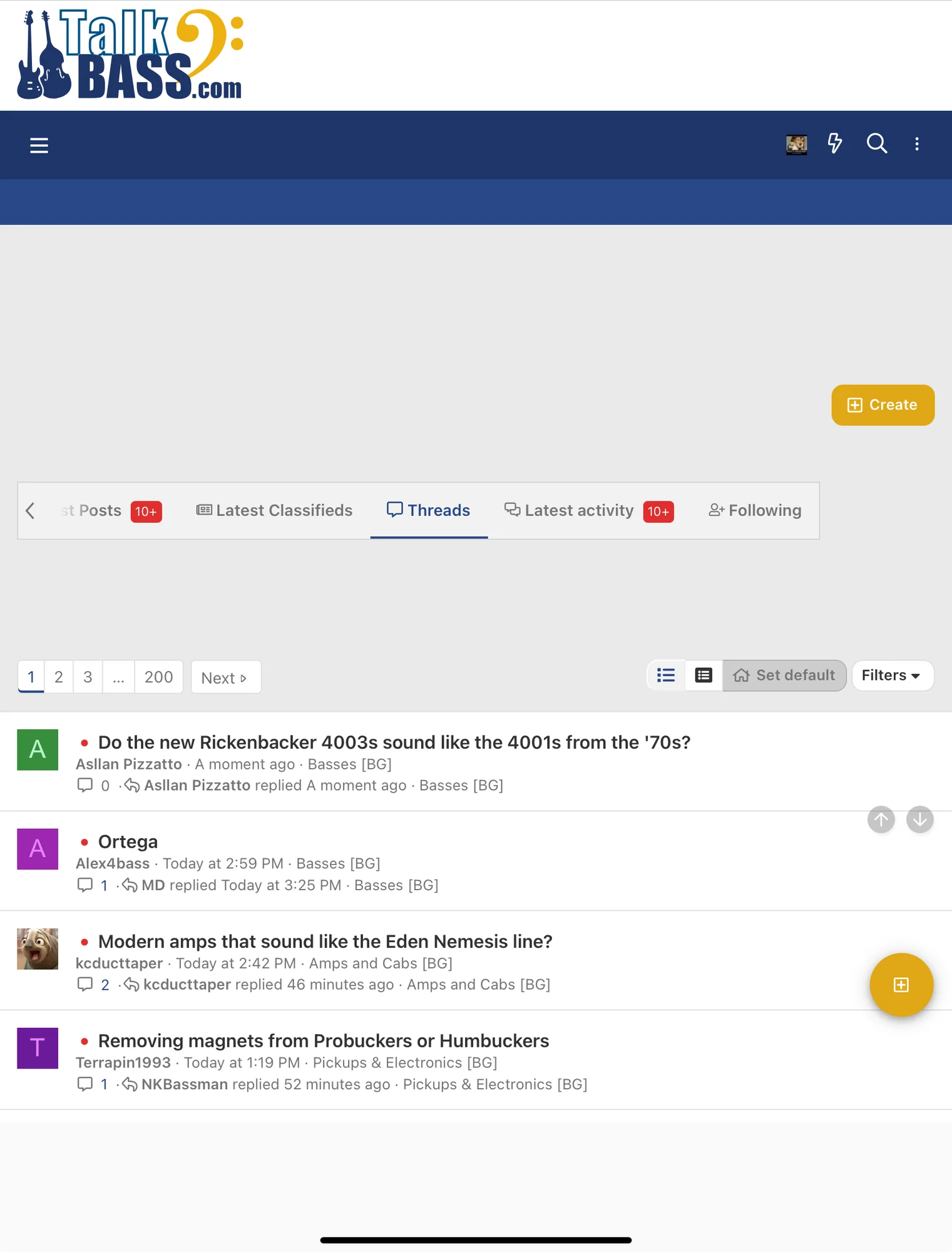The height and width of the screenshot is (1252, 952).
Task: Open the user profile avatar menu
Action: coord(796,145)
